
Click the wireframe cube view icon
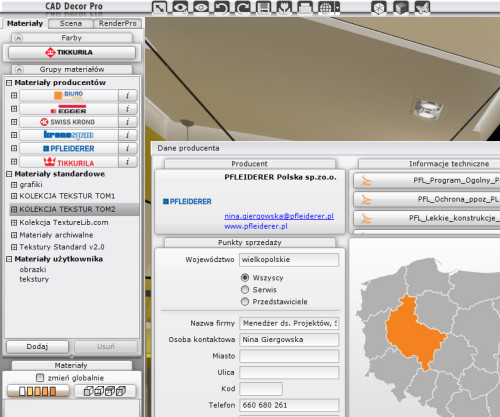379,7
